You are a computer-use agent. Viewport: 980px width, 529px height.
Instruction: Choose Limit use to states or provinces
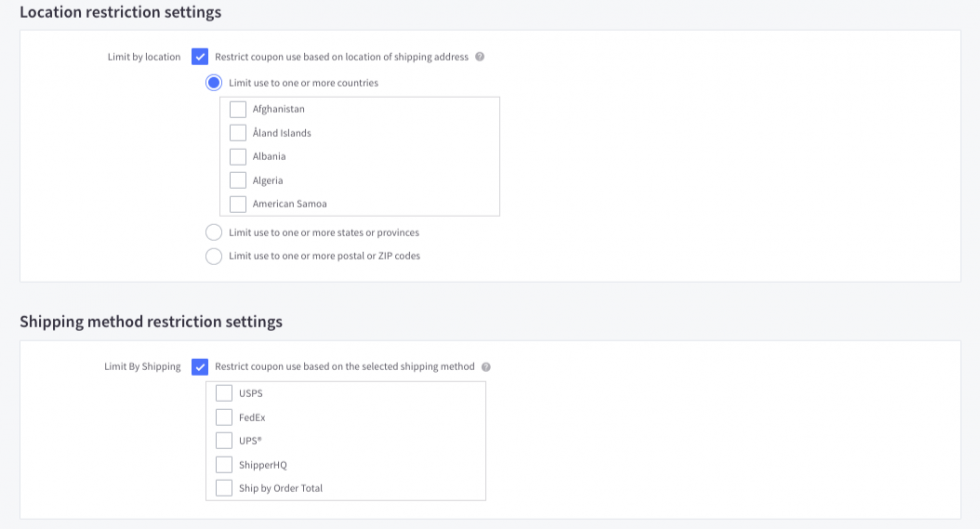tap(213, 232)
